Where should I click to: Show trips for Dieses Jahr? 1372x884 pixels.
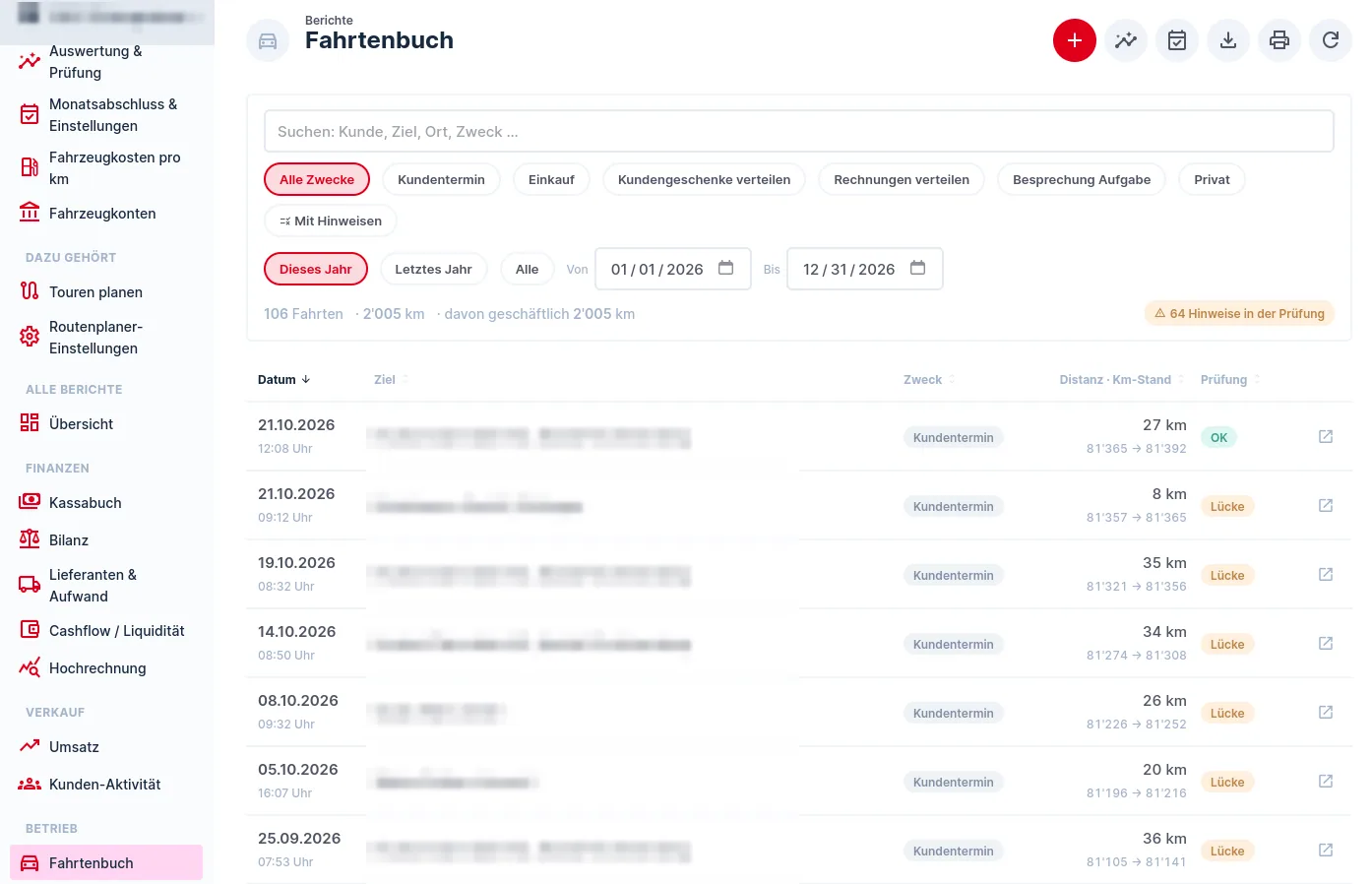click(316, 269)
